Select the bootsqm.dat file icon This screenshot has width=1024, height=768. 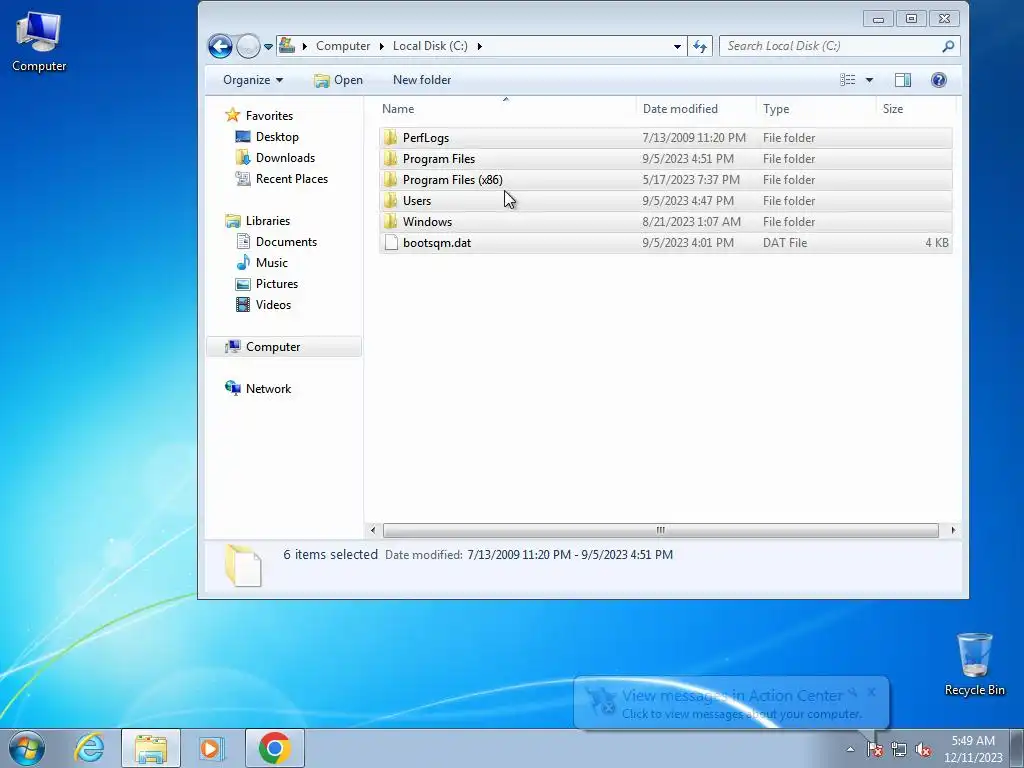(x=391, y=242)
